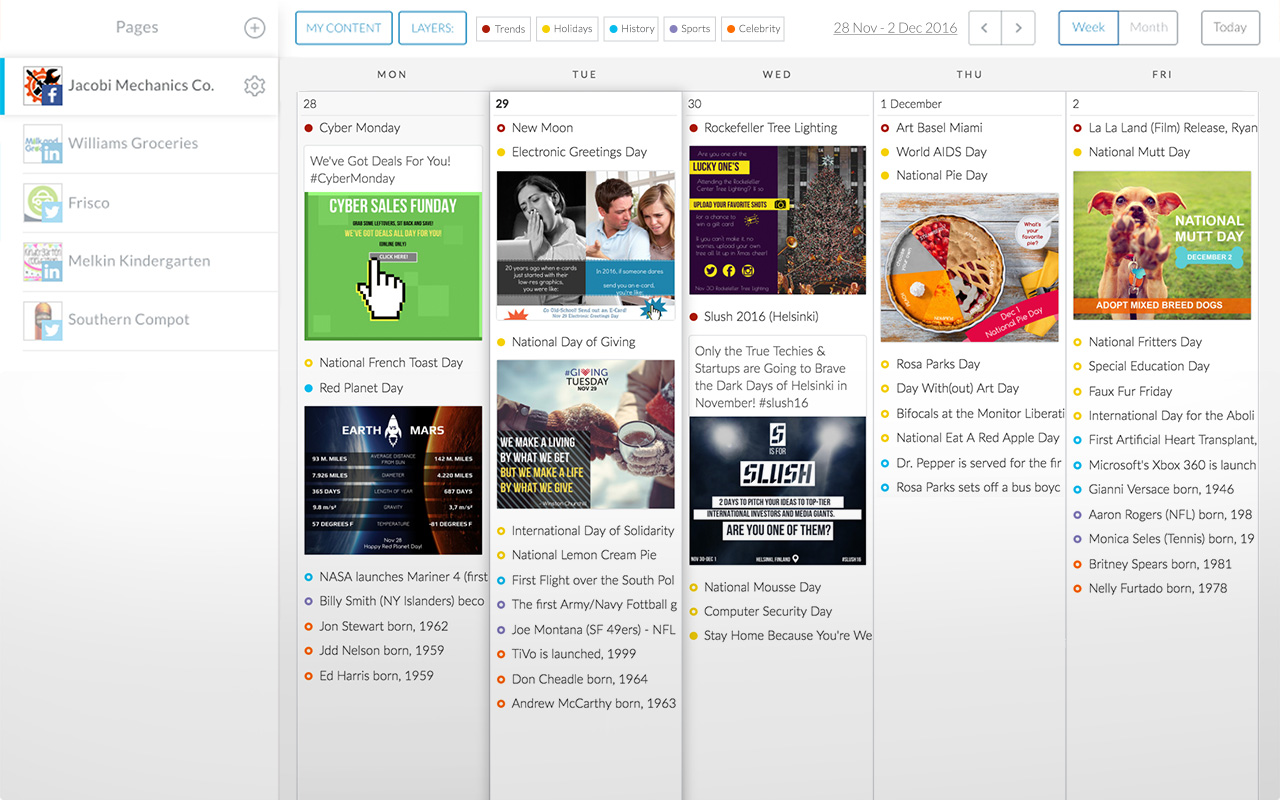The height and width of the screenshot is (800, 1280).
Task: Open the National Mutt Day dog image
Action: (x=1162, y=245)
